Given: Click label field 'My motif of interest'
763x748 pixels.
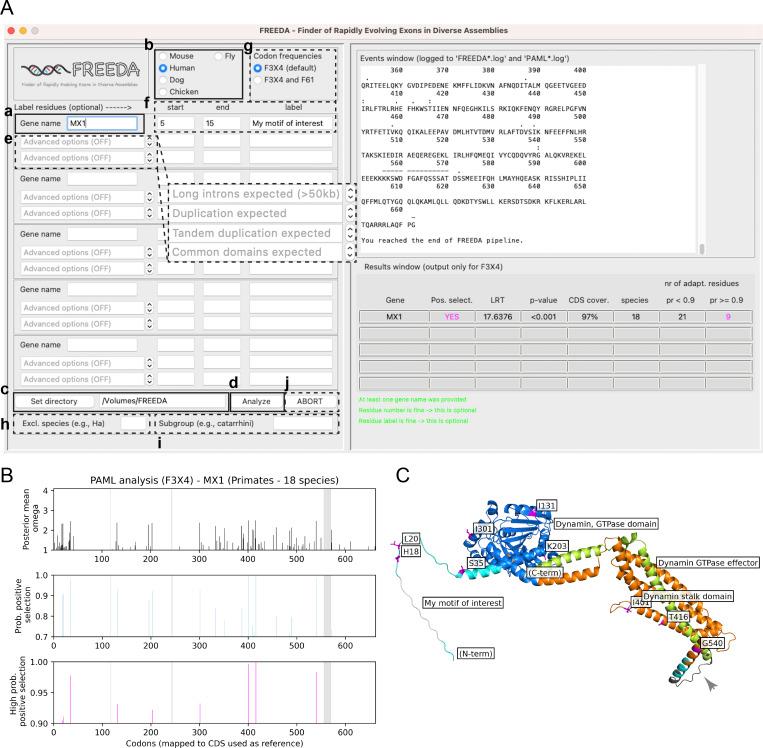Looking at the screenshot, I should click(291, 124).
